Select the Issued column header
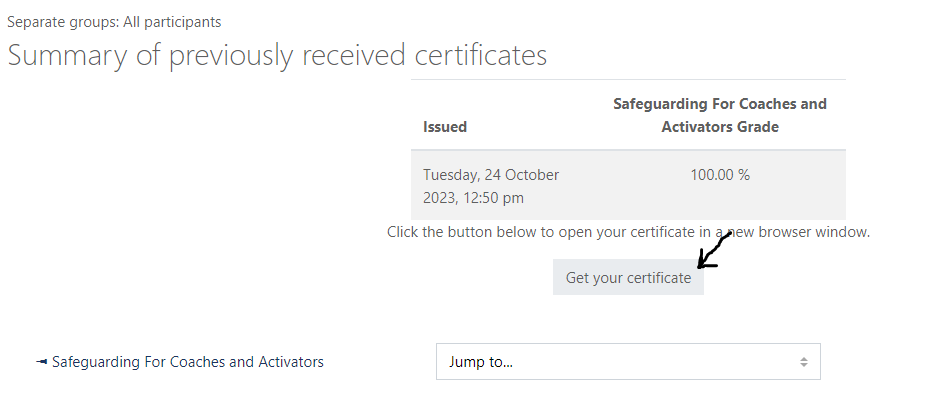Screen dimensions: 933x401 [x=444, y=127]
